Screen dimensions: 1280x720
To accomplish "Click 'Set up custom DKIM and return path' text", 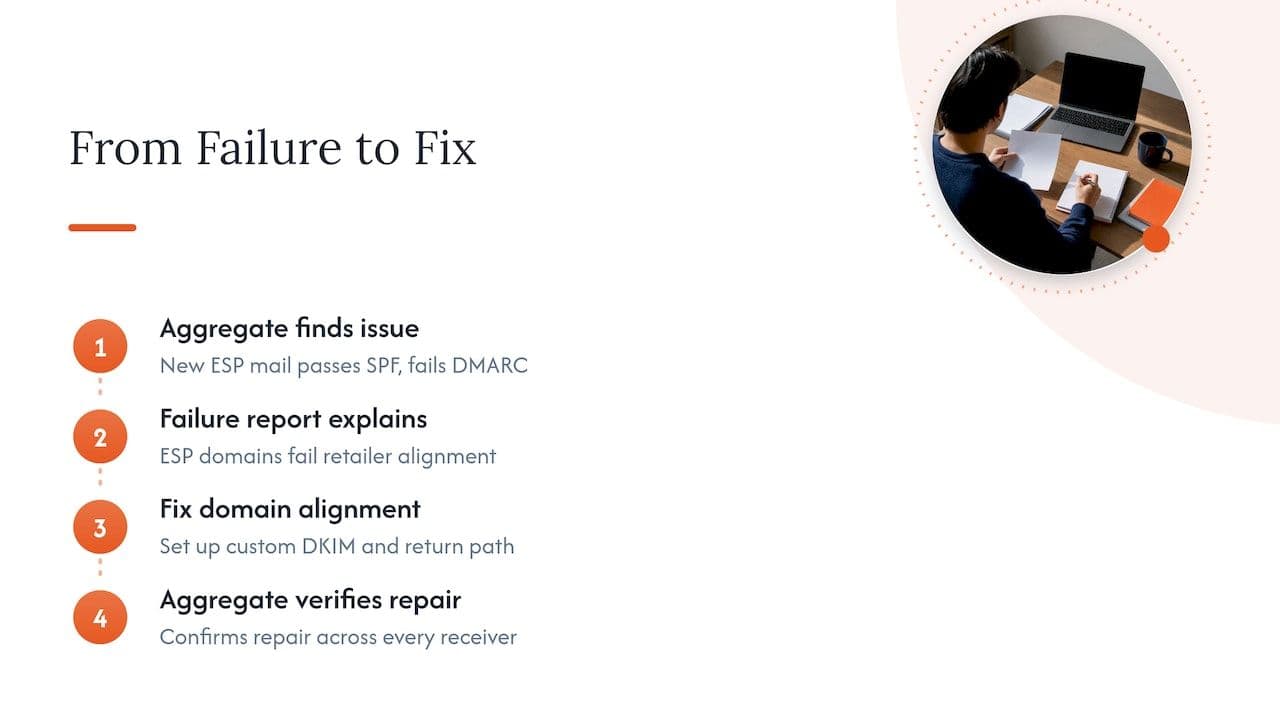I will [337, 547].
